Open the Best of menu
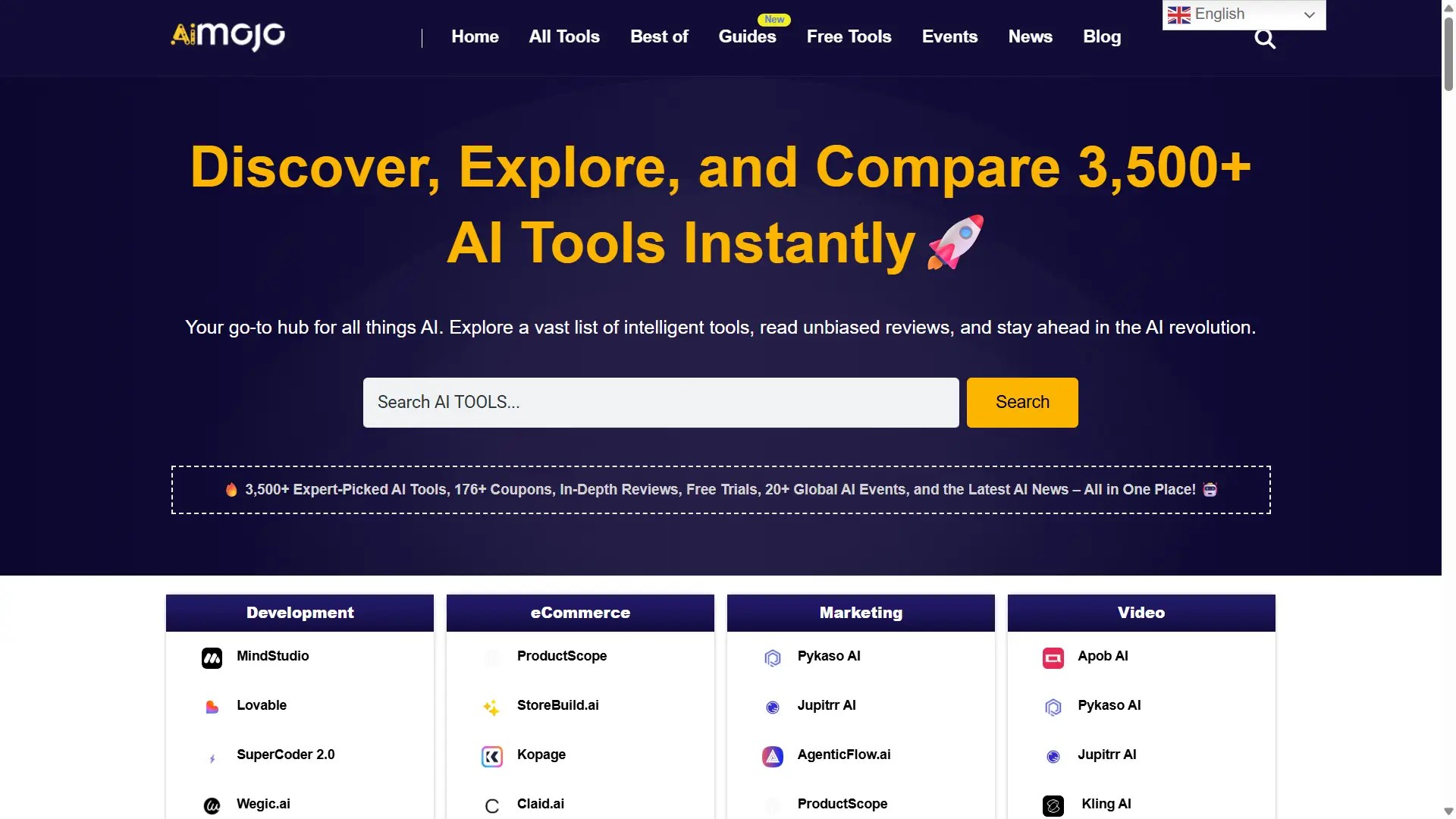This screenshot has height=819, width=1456. point(659,36)
